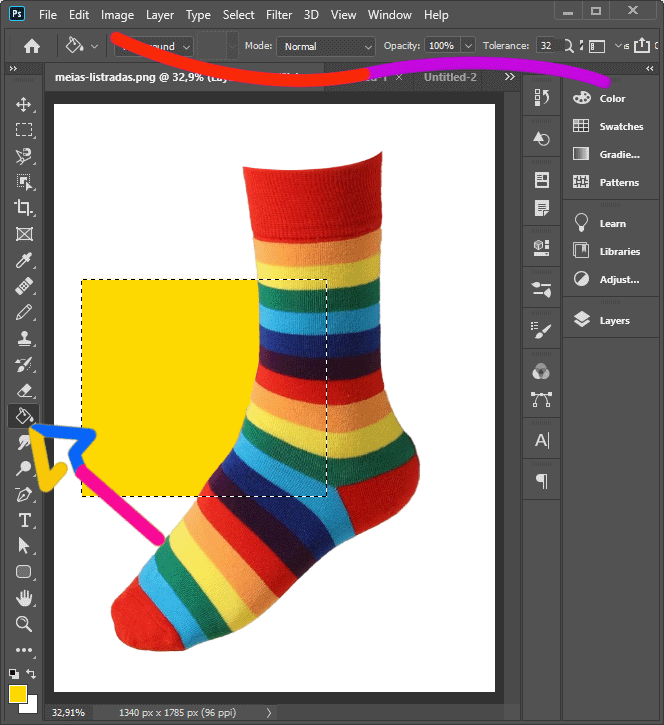Open the Character panel icon
This screenshot has width=664, height=725.
541,440
